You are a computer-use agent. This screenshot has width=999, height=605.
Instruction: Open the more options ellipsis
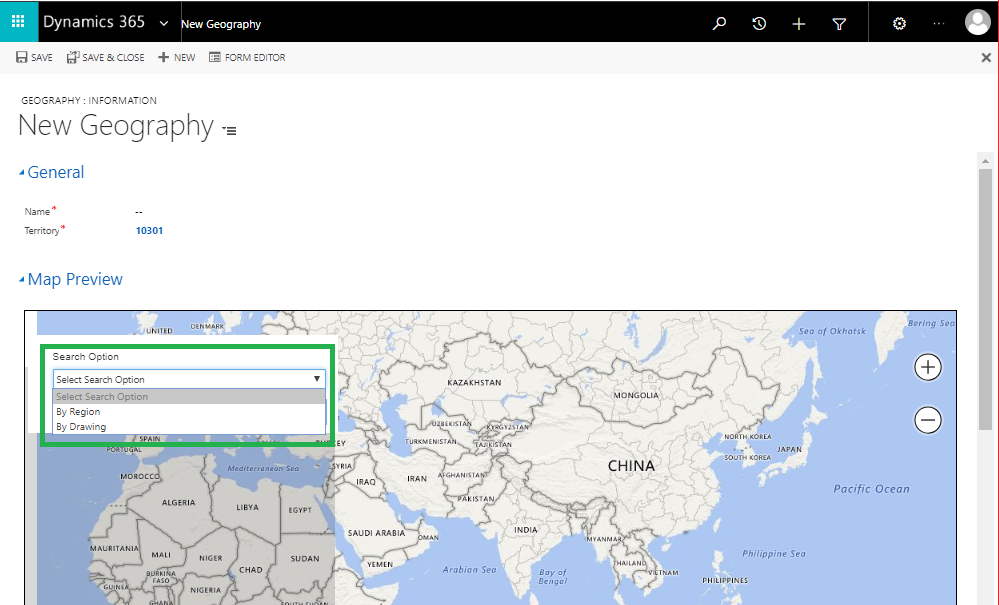coord(938,23)
